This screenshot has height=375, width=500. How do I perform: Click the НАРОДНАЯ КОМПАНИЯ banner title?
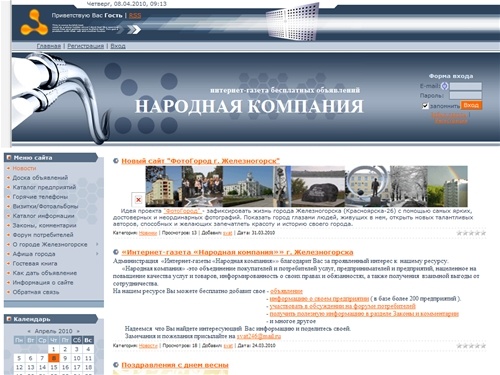[x=249, y=106]
